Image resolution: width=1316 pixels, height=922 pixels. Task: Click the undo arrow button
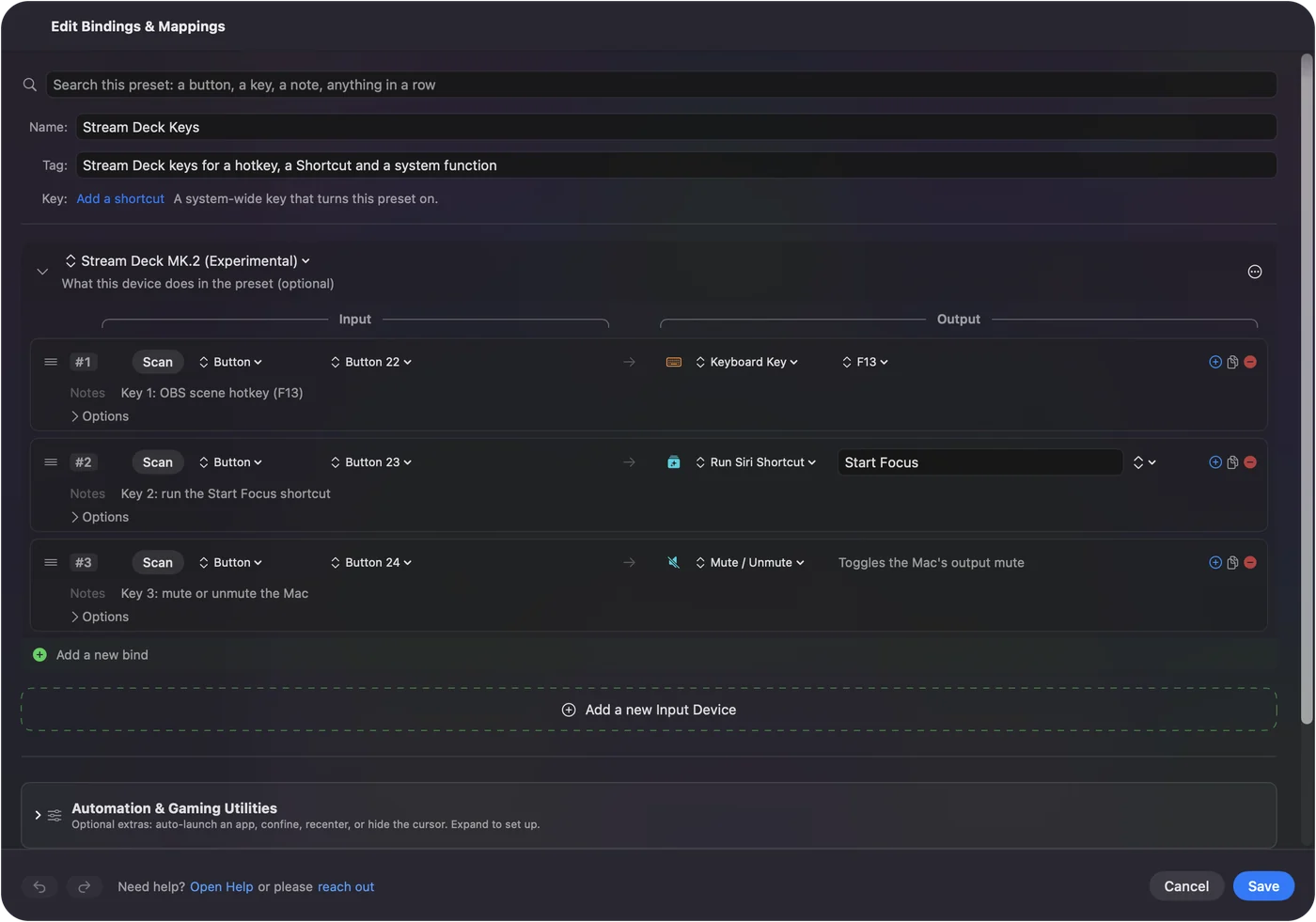tap(39, 886)
